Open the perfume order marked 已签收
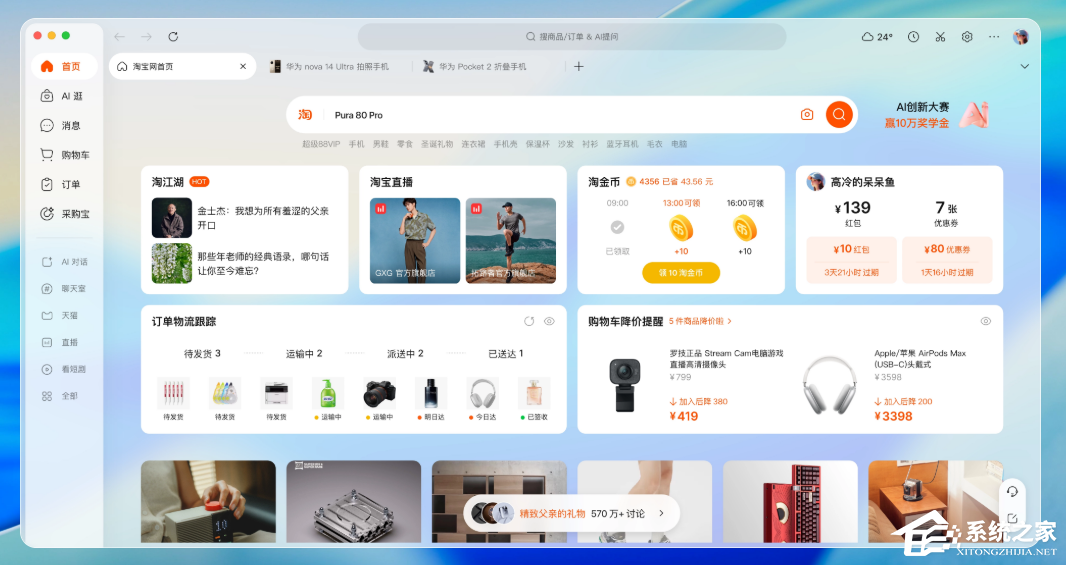1066x565 pixels. (534, 398)
